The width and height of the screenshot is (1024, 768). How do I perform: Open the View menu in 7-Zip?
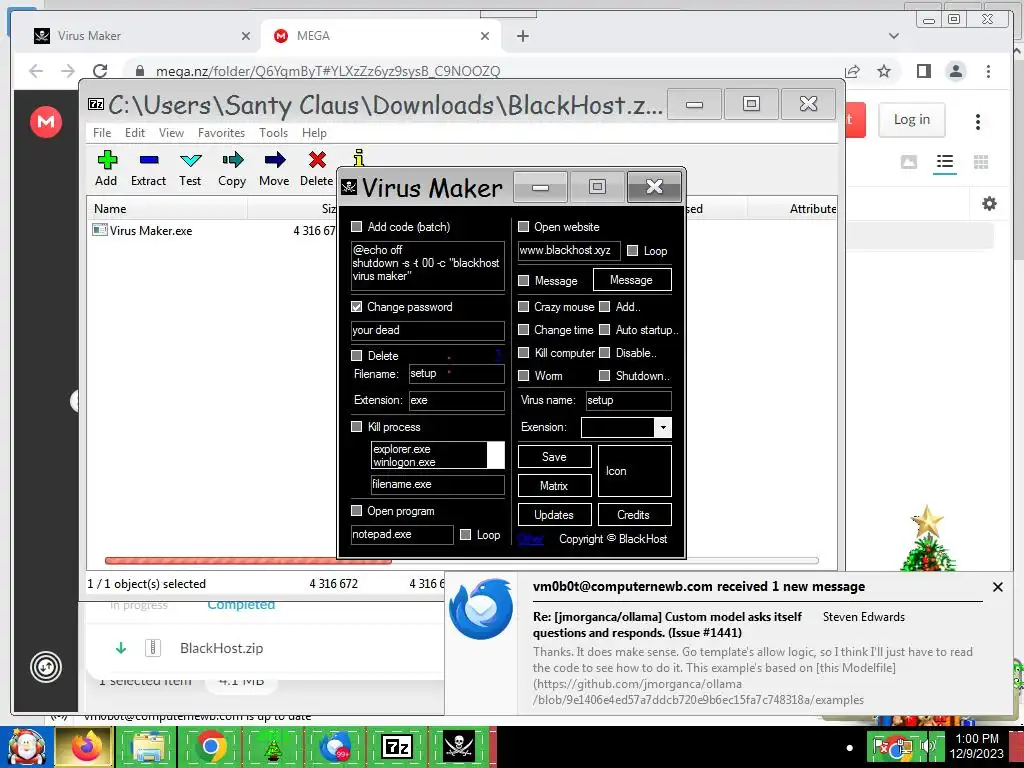tap(171, 133)
